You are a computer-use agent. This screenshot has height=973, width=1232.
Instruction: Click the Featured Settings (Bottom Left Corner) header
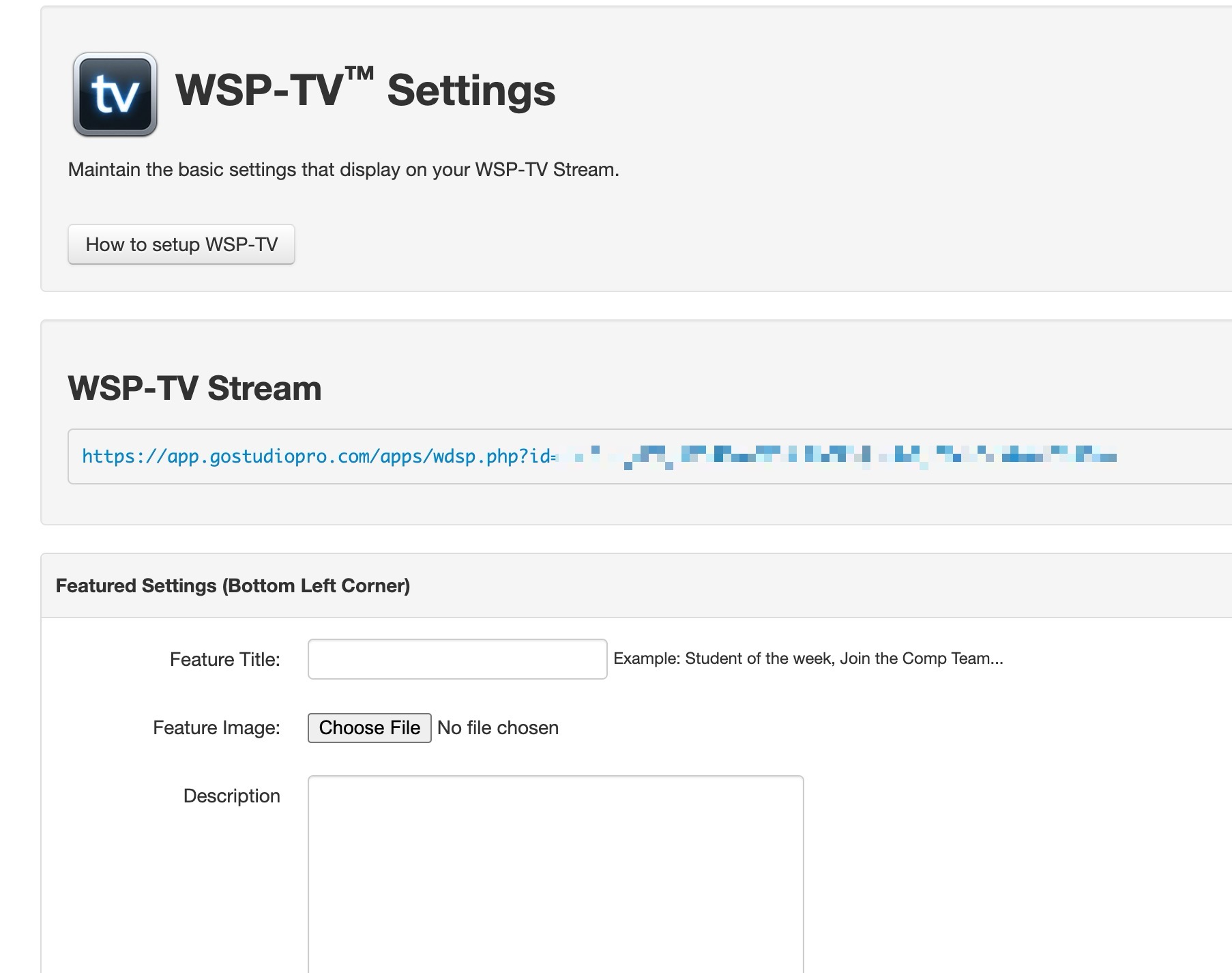coord(233,585)
